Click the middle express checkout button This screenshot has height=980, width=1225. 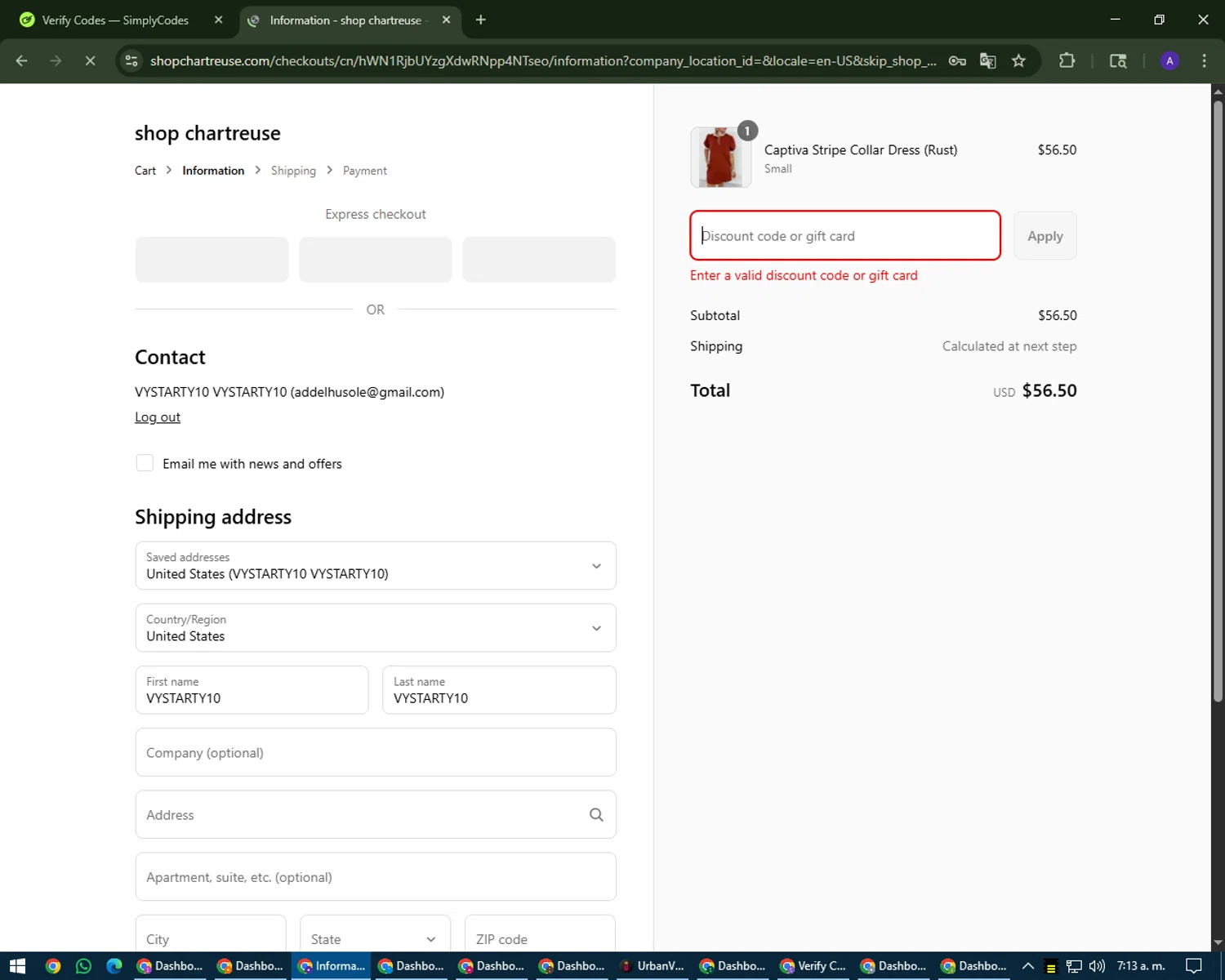pyautogui.click(x=376, y=260)
